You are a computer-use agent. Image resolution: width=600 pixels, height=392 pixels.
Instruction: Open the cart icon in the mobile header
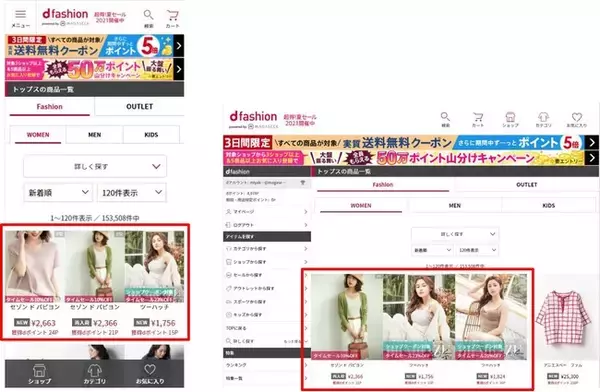tap(172, 18)
